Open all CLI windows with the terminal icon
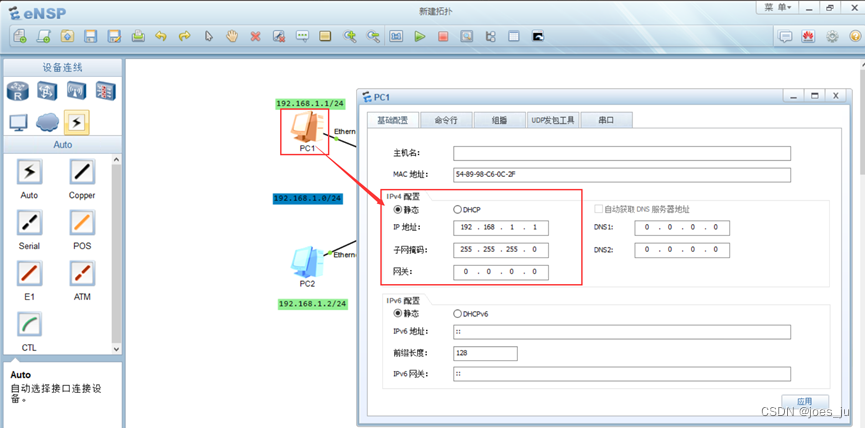This screenshot has width=865, height=428. [538, 36]
